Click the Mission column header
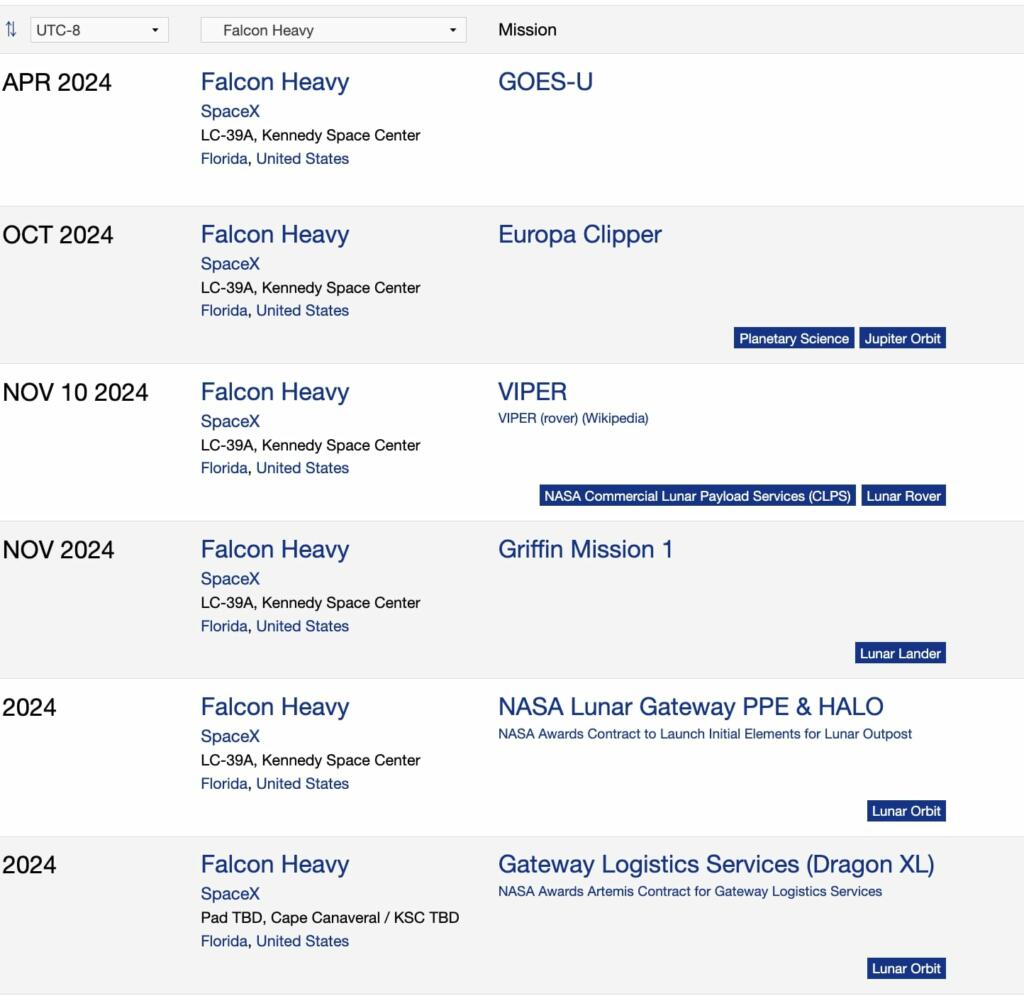 tap(527, 30)
